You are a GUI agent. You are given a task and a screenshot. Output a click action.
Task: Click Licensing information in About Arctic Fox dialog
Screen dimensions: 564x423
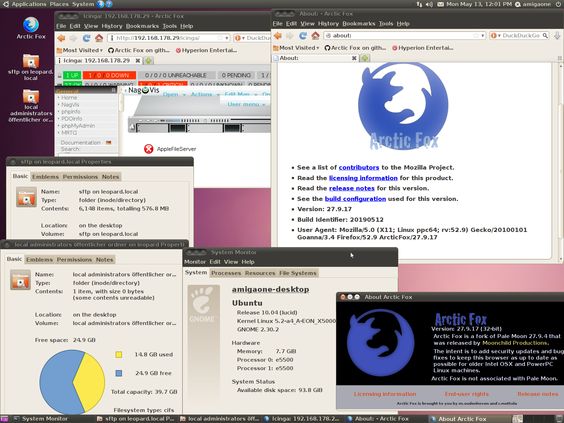pos(385,394)
